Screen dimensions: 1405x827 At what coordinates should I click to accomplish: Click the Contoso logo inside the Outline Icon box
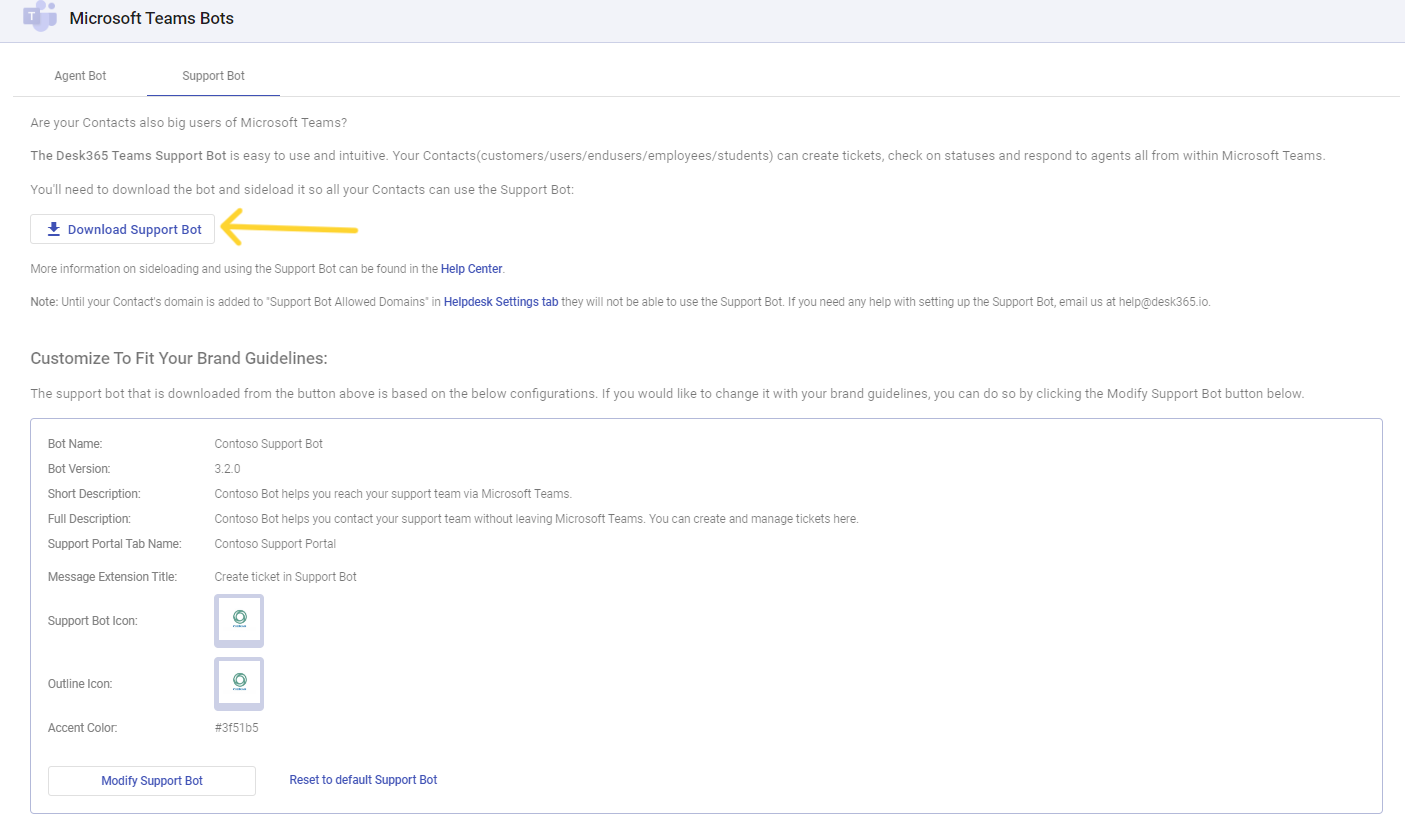click(x=238, y=682)
